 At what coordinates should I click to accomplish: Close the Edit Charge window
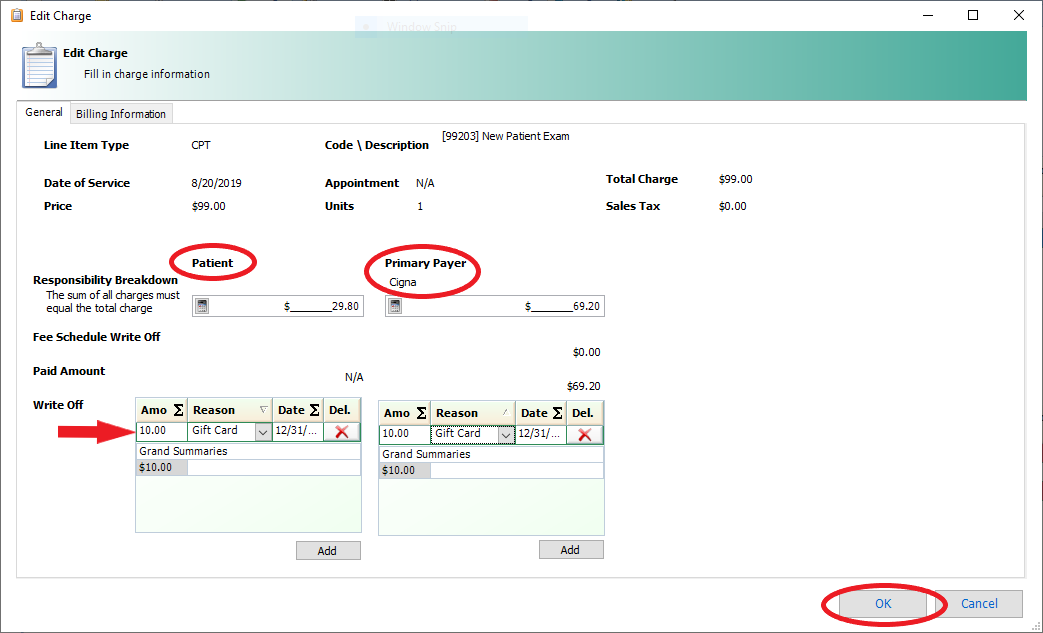(1018, 15)
